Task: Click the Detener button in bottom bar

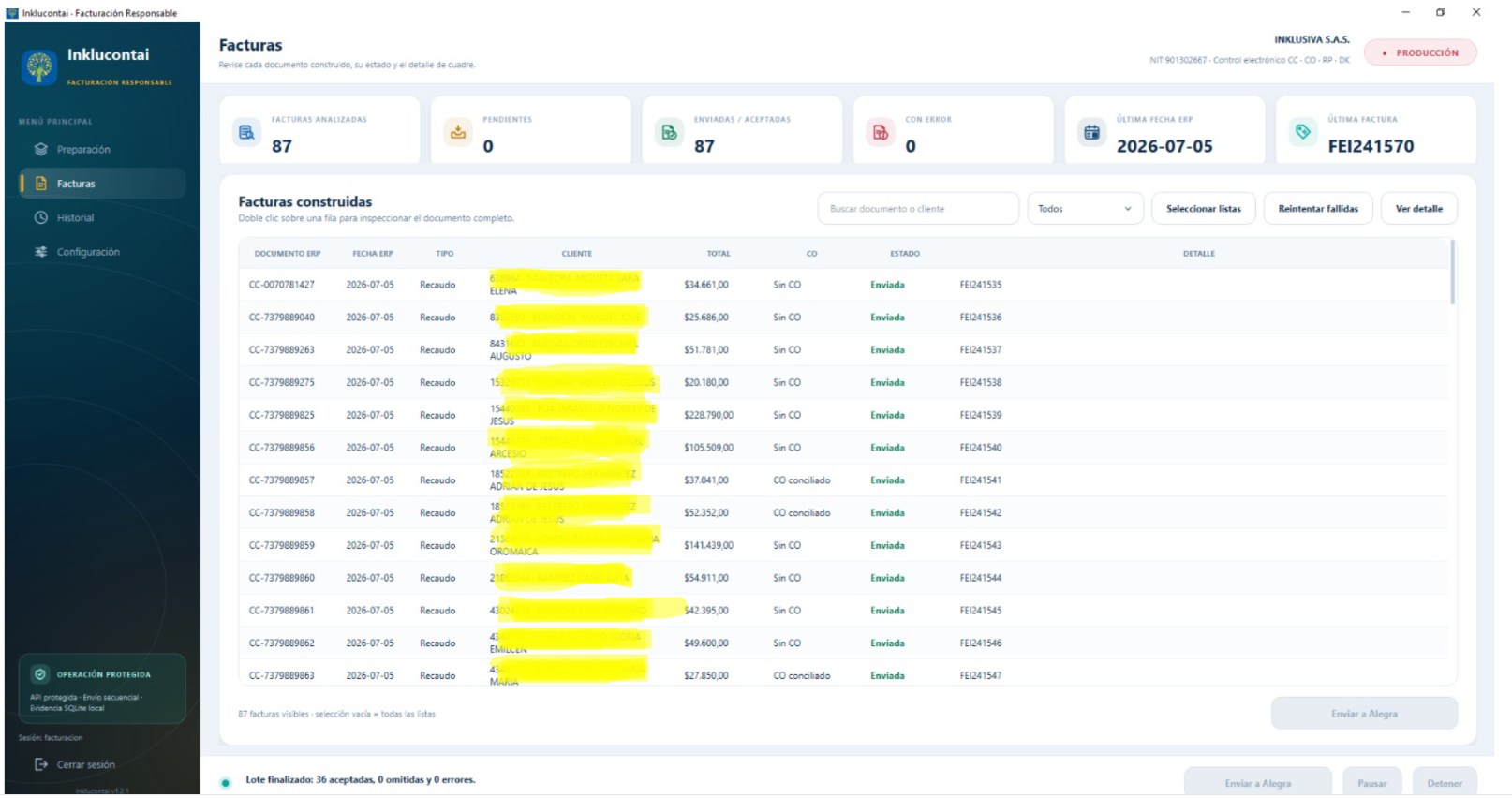Action: [x=1445, y=783]
